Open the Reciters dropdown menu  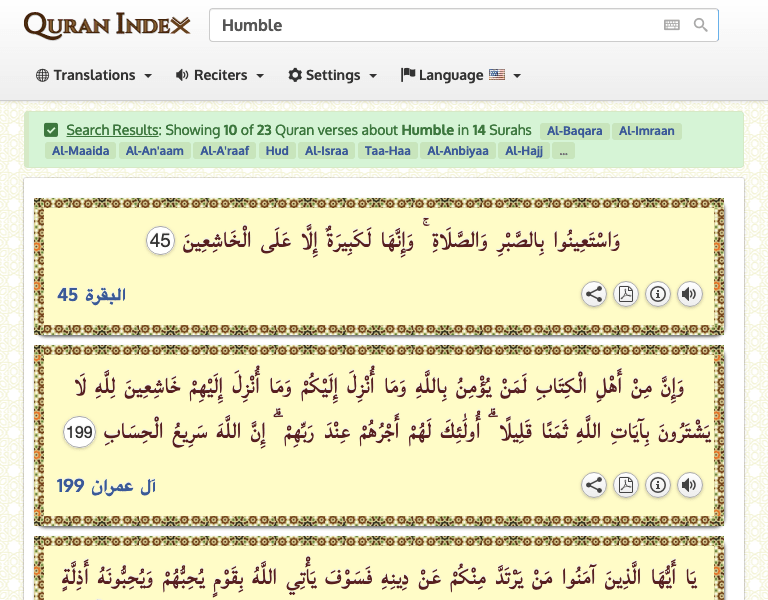point(219,75)
